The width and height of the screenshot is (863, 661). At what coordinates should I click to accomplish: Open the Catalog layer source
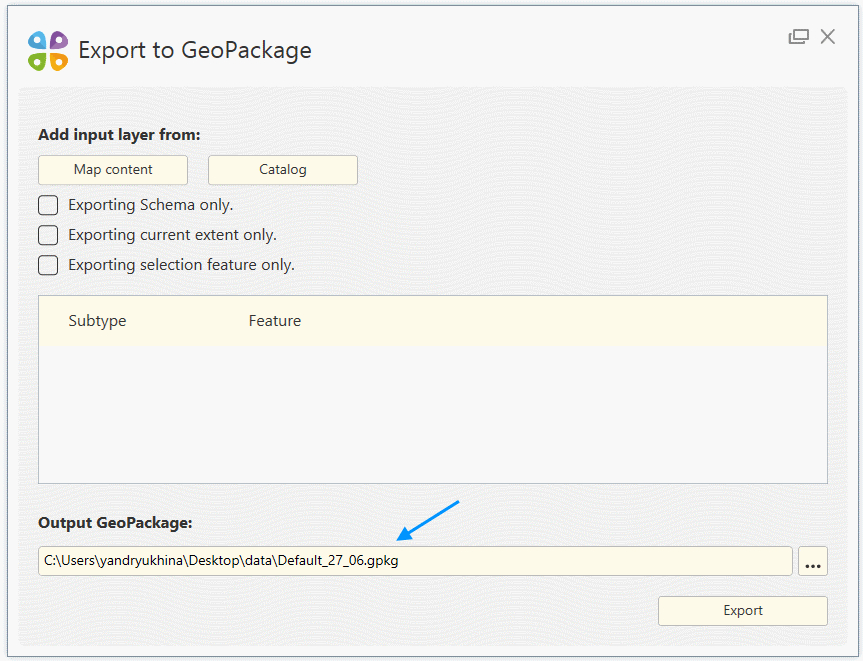[283, 170]
